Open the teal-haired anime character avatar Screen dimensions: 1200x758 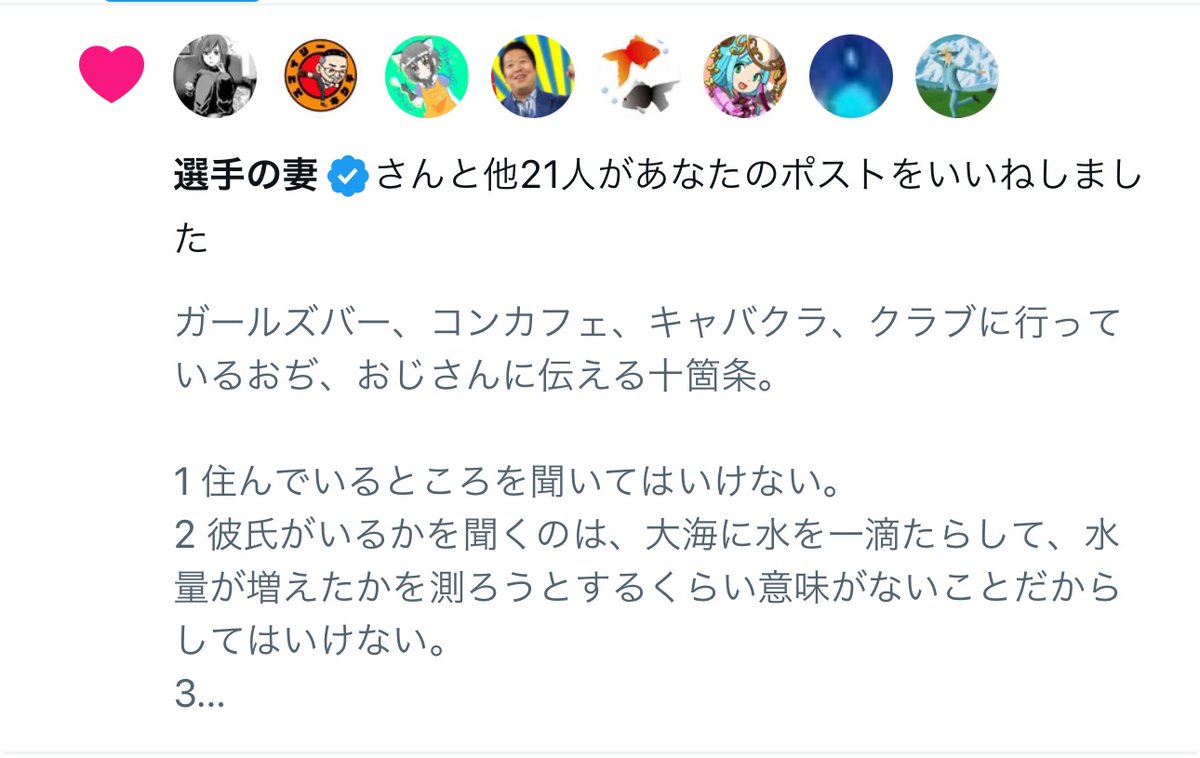745,76
